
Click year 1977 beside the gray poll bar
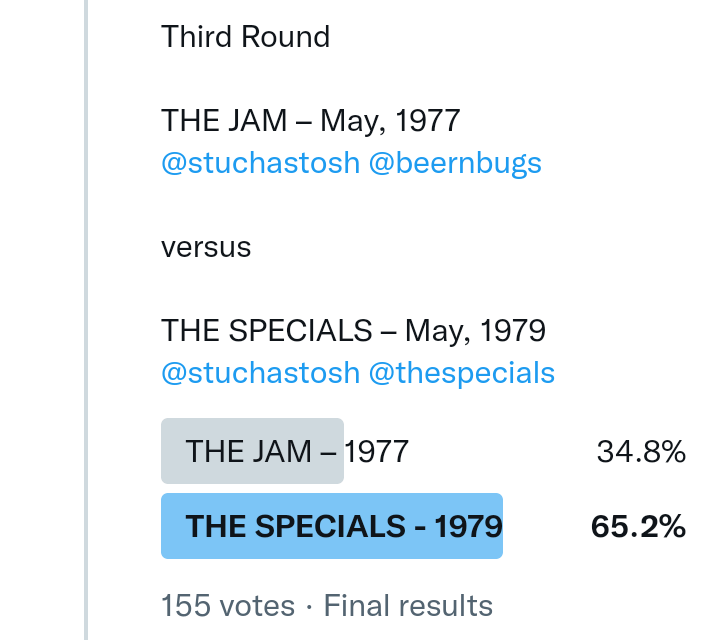coord(377,451)
